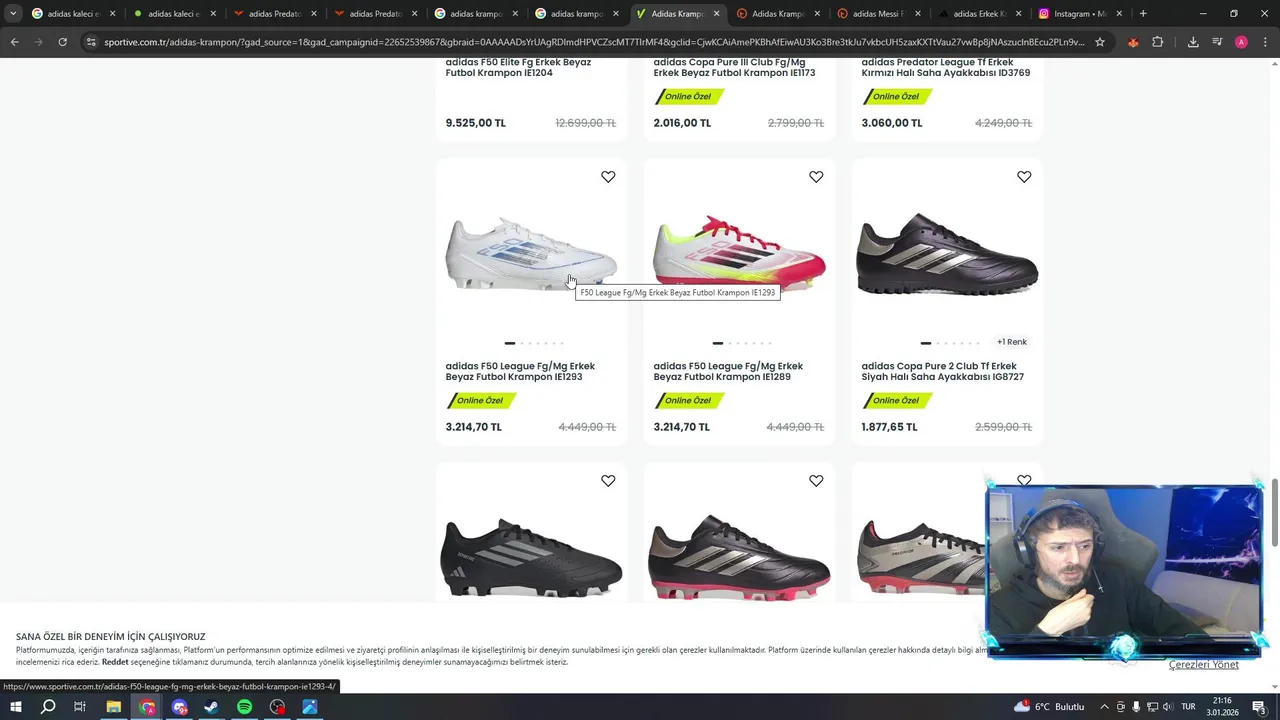
Task: Open the media controls icon
Action: click(1217, 42)
